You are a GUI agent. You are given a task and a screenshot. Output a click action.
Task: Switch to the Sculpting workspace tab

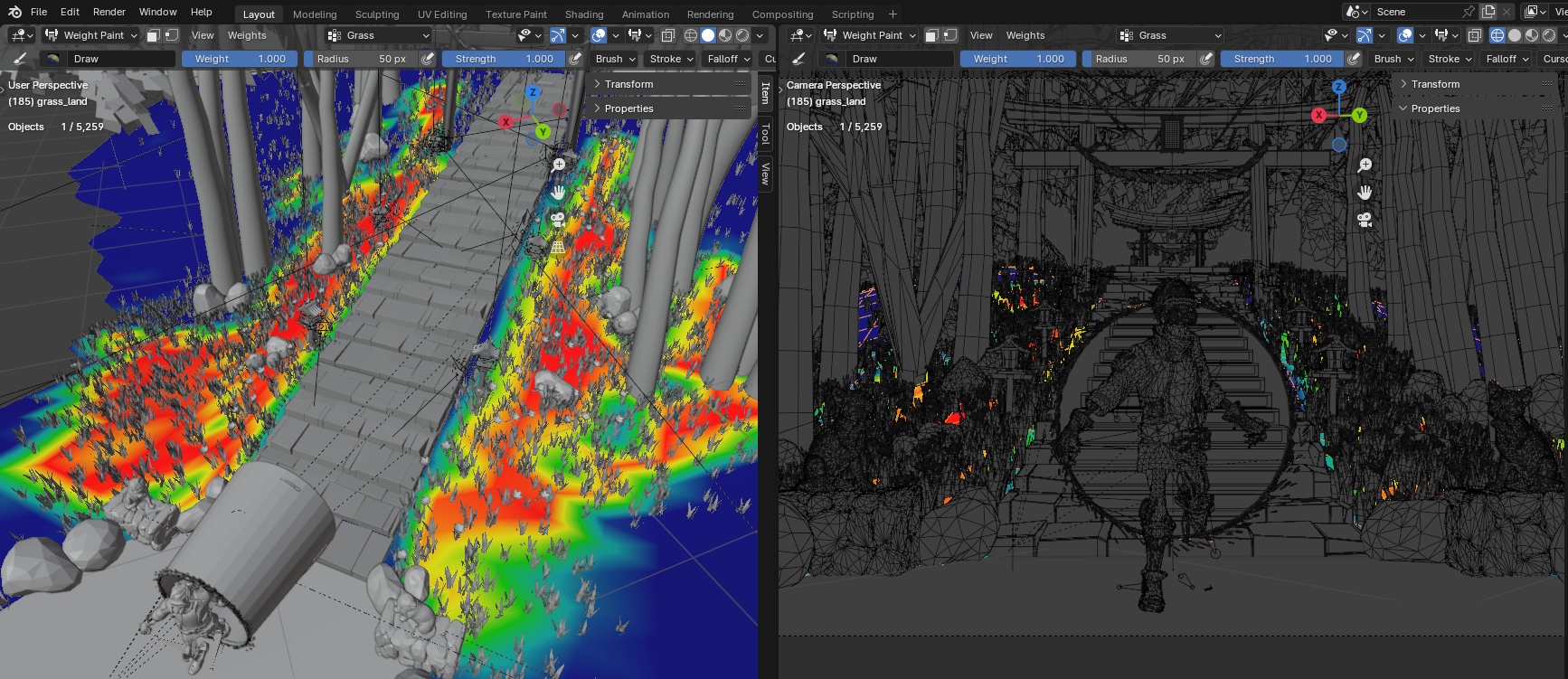[x=377, y=14]
